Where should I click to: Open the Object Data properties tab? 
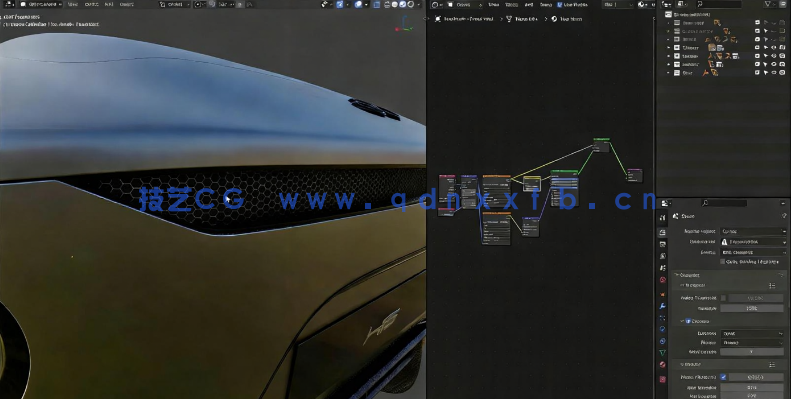pyautogui.click(x=662, y=353)
